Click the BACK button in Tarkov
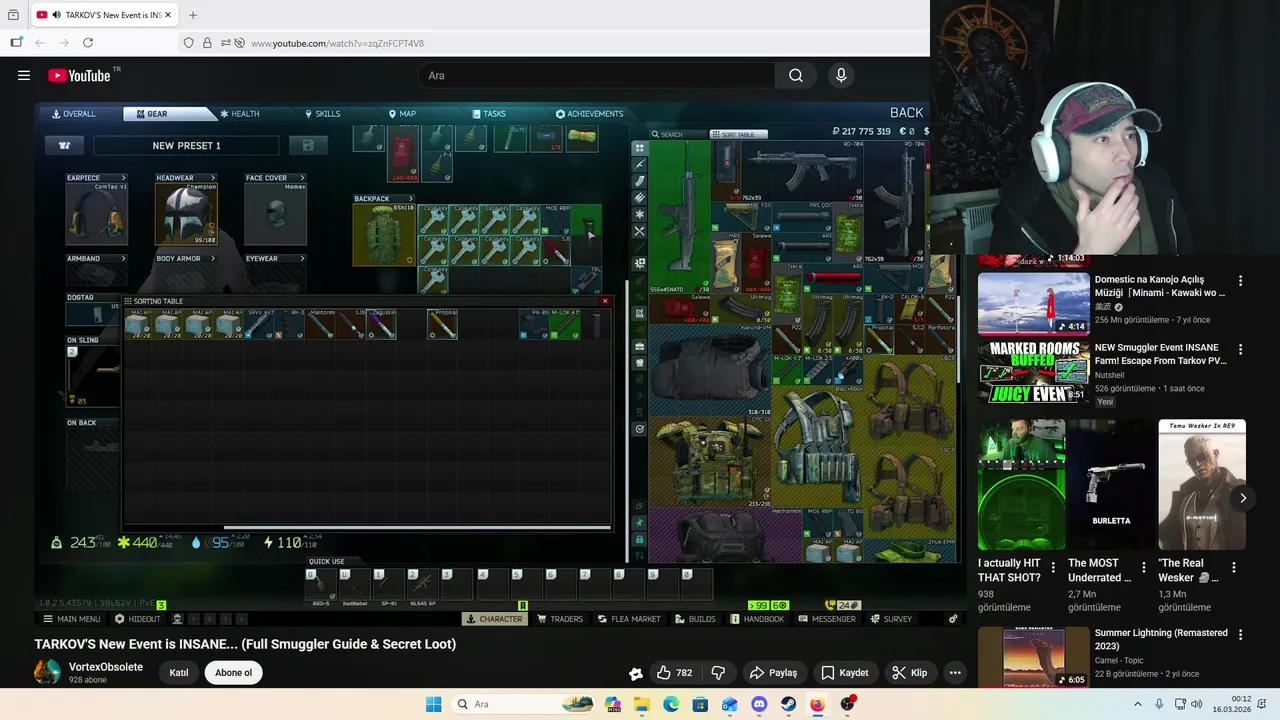This screenshot has width=1280, height=720. tap(906, 113)
